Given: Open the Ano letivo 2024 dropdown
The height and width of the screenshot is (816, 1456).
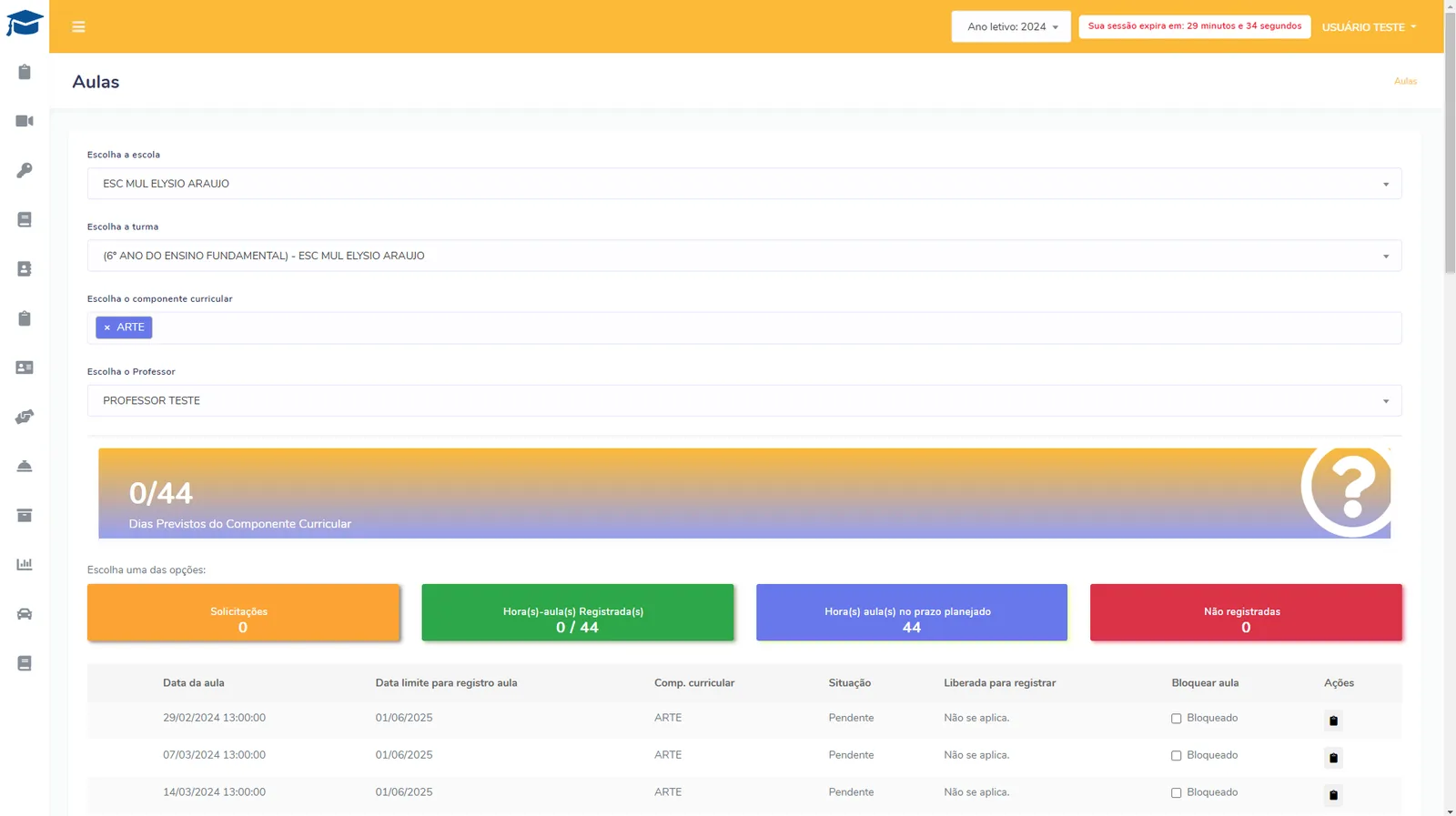Looking at the screenshot, I should 1011,26.
